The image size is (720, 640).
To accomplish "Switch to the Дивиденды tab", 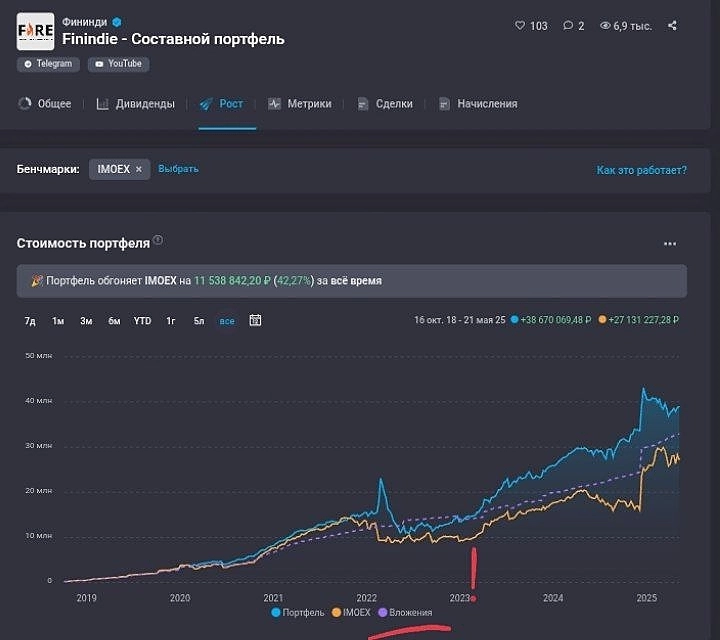I will click(135, 104).
